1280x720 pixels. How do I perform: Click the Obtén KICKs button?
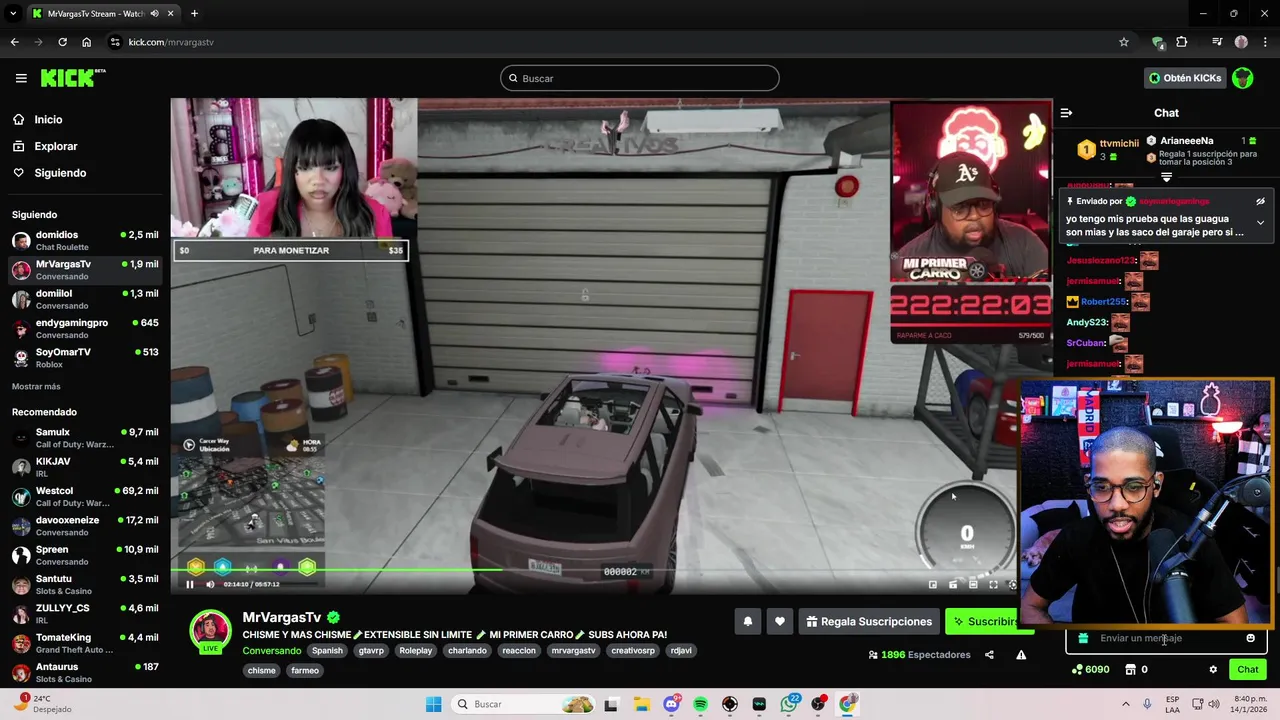coord(1185,78)
